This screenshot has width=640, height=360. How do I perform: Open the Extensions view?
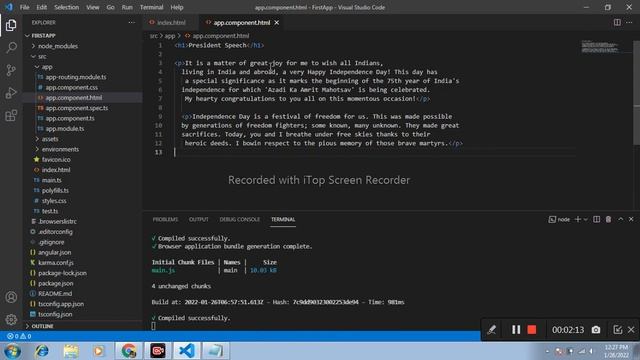pyautogui.click(x=11, y=116)
